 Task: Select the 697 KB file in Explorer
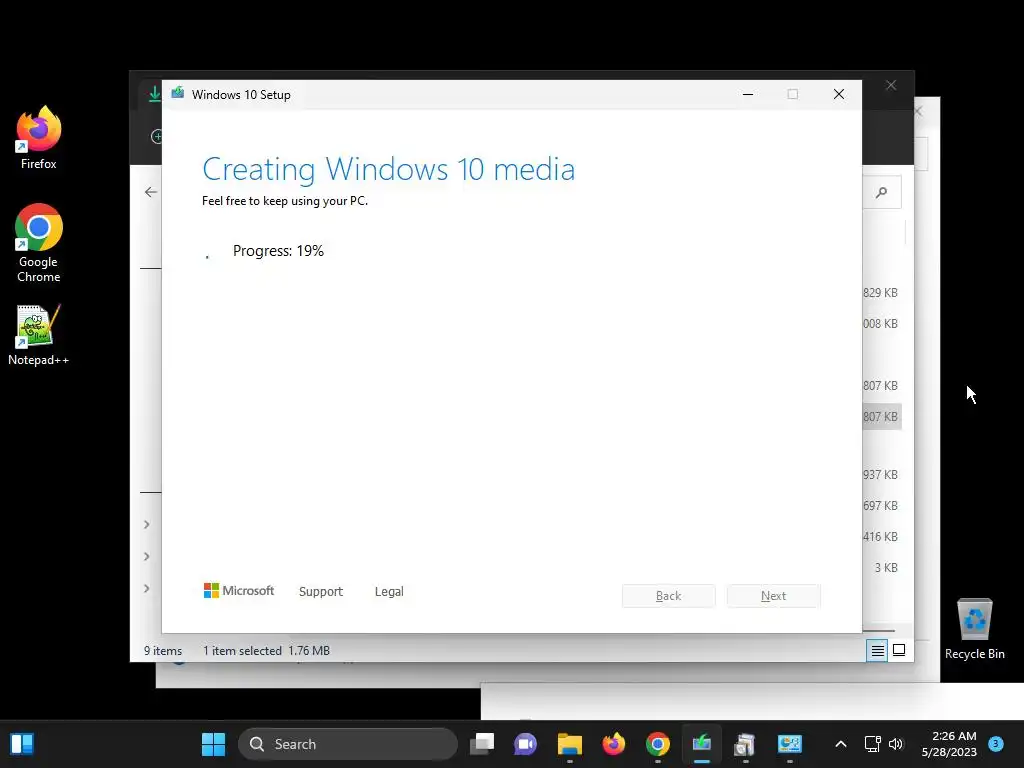click(x=880, y=505)
